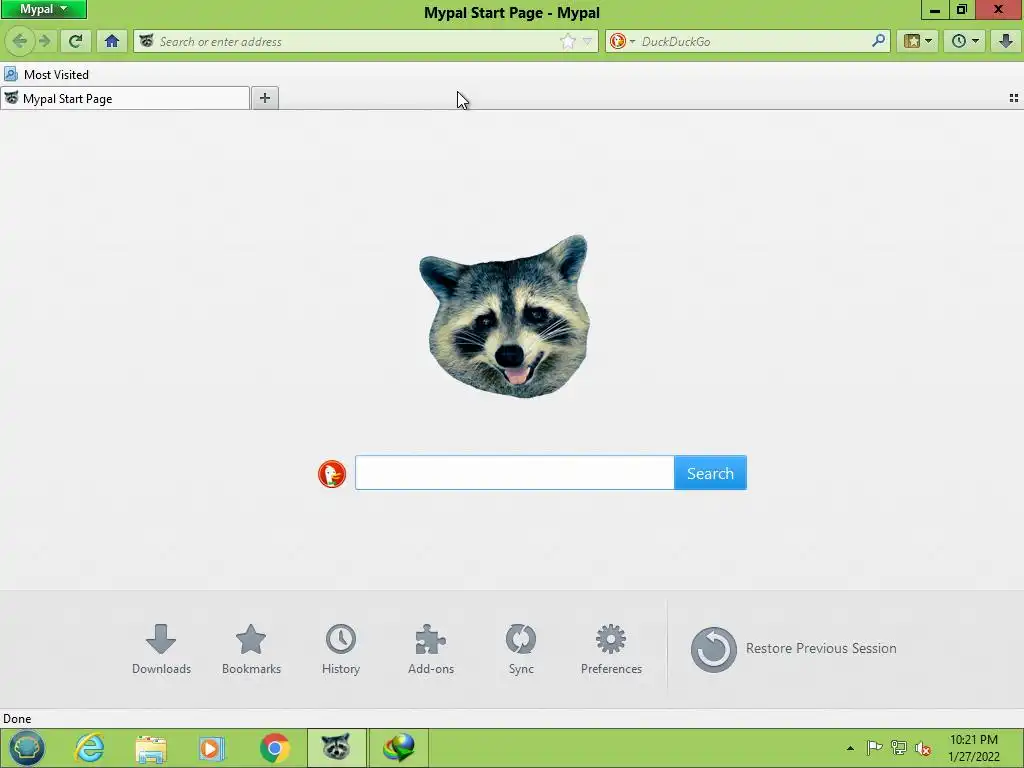Click the Restore Previous Session button
Screen dimensions: 1024x768
pyautogui.click(x=793, y=649)
